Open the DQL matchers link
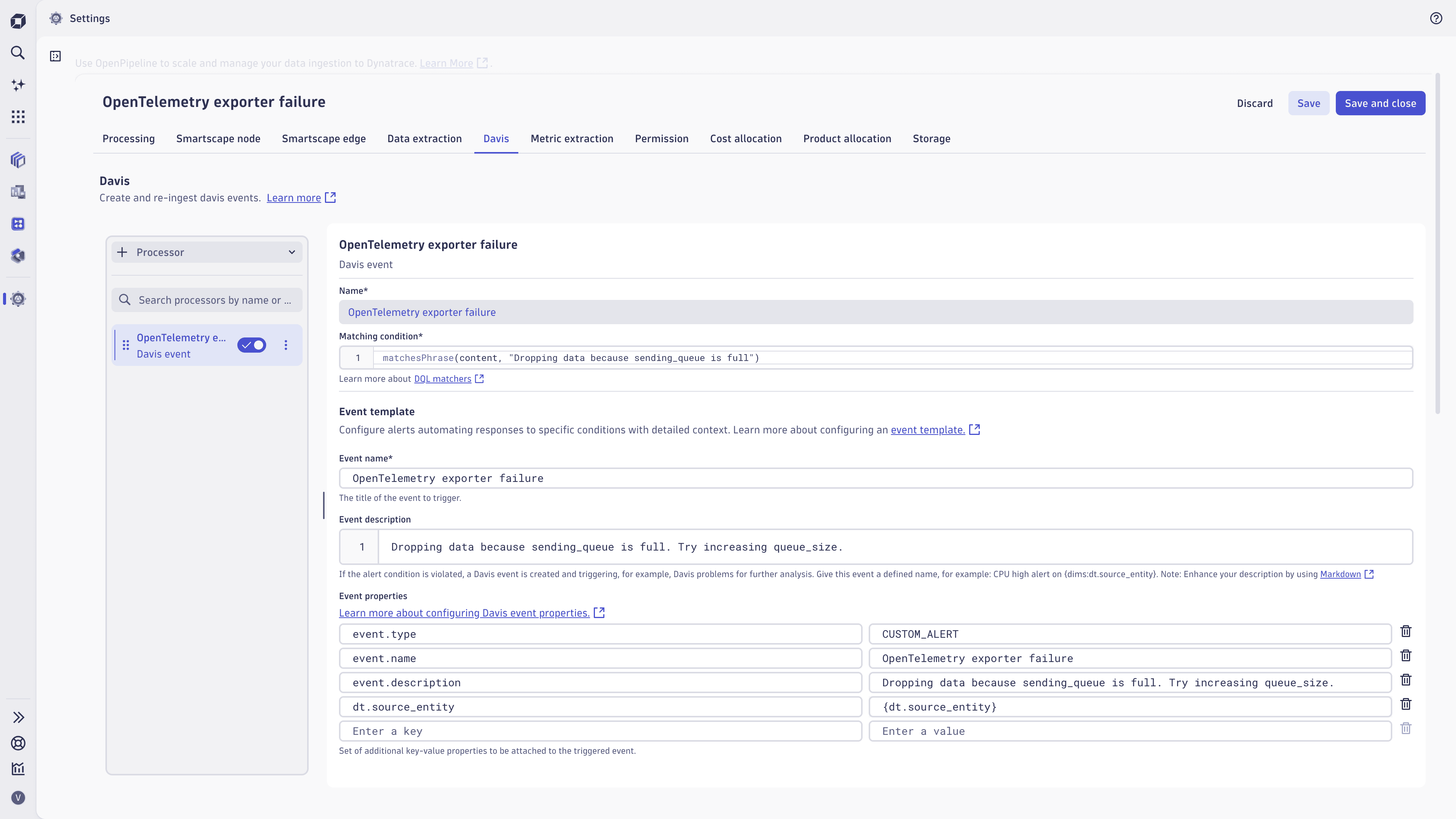 442,379
